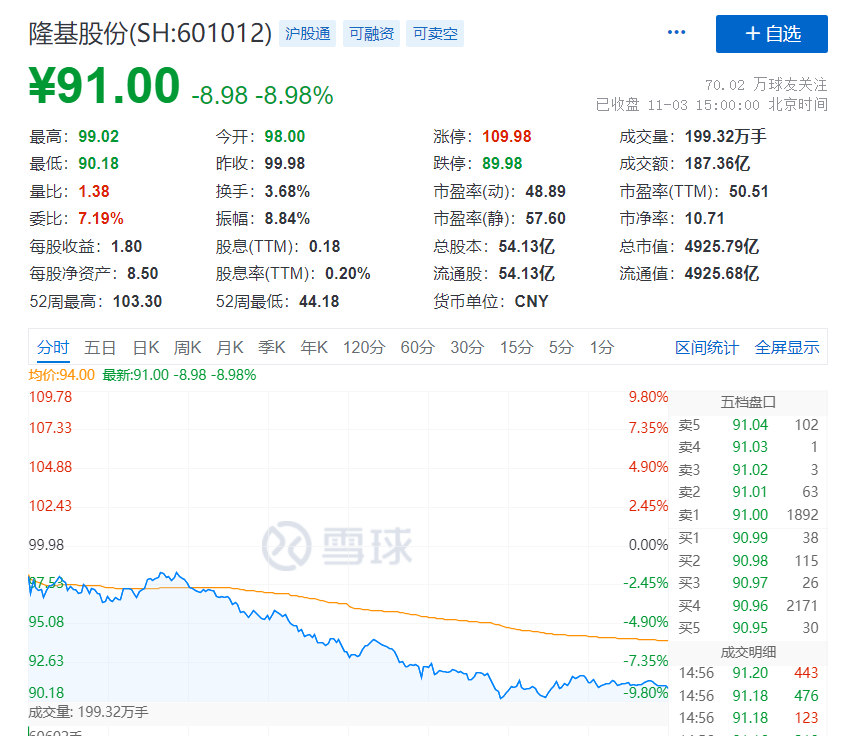The height and width of the screenshot is (736, 850).
Task: Click the current price ¥91.00
Action: click(x=104, y=85)
